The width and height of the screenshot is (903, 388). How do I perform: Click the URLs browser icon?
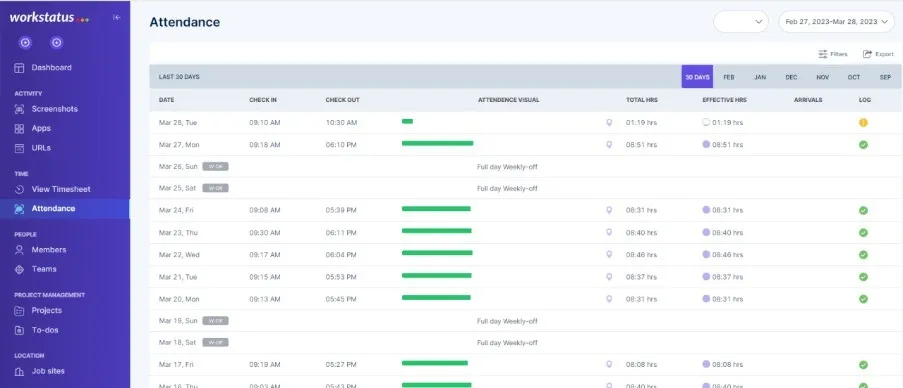coord(19,149)
